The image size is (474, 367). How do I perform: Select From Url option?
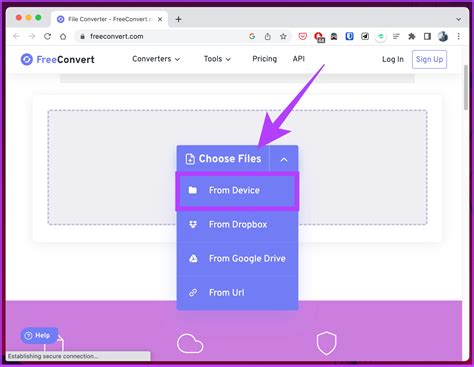click(x=237, y=293)
